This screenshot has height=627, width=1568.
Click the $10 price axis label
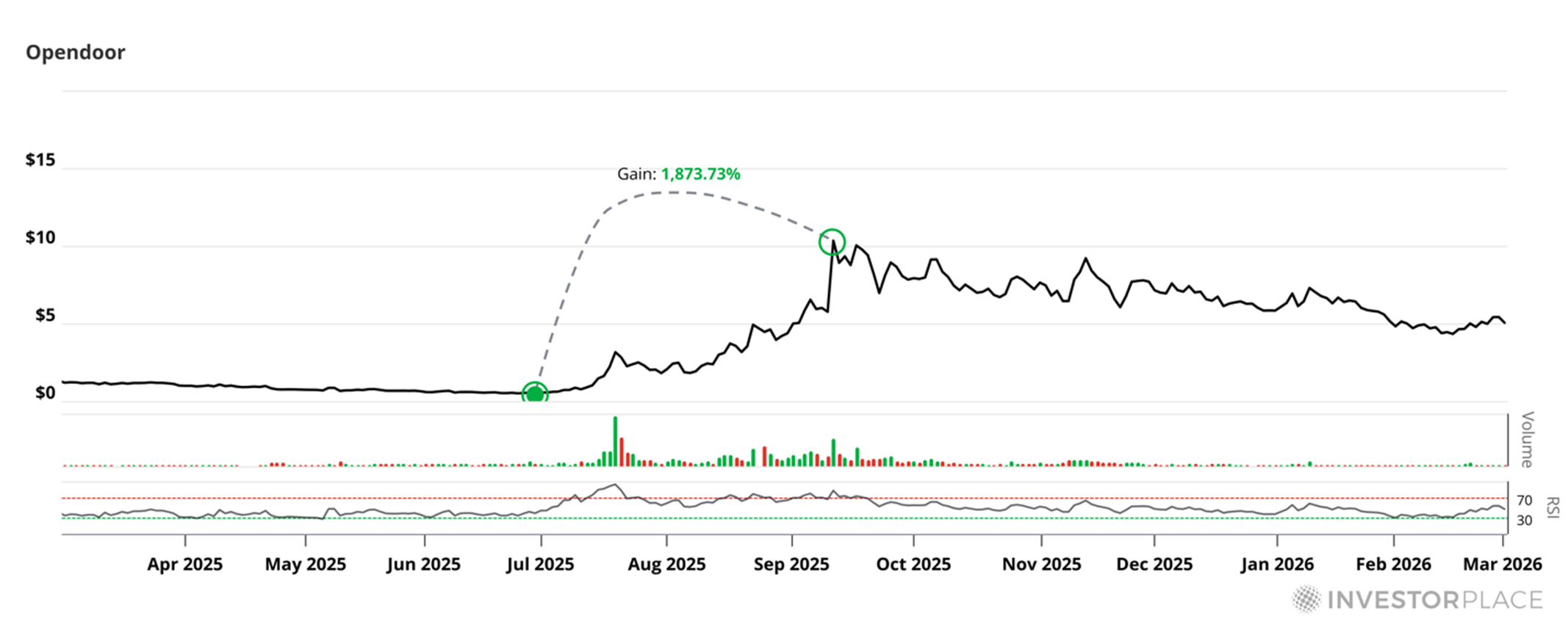[x=40, y=237]
